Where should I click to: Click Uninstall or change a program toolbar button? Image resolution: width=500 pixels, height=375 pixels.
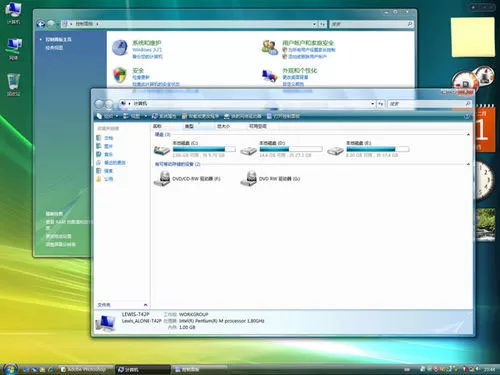pyautogui.click(x=200, y=116)
